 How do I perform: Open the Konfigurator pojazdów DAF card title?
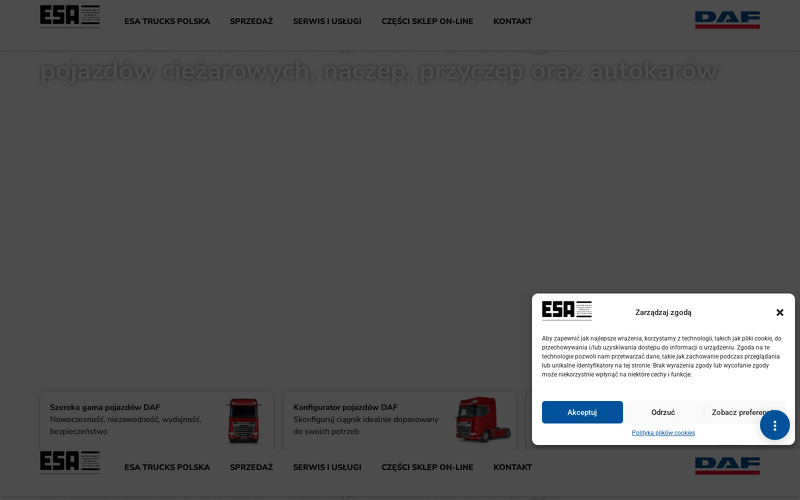[x=345, y=407]
